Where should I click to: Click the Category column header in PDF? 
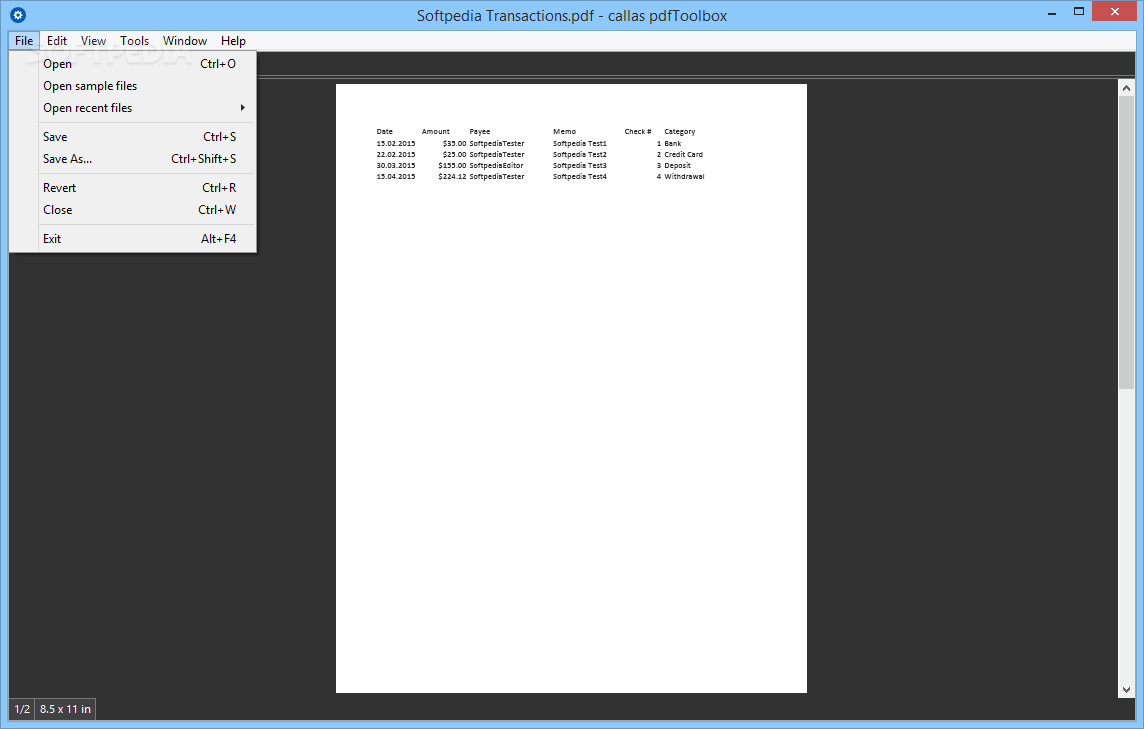point(679,132)
